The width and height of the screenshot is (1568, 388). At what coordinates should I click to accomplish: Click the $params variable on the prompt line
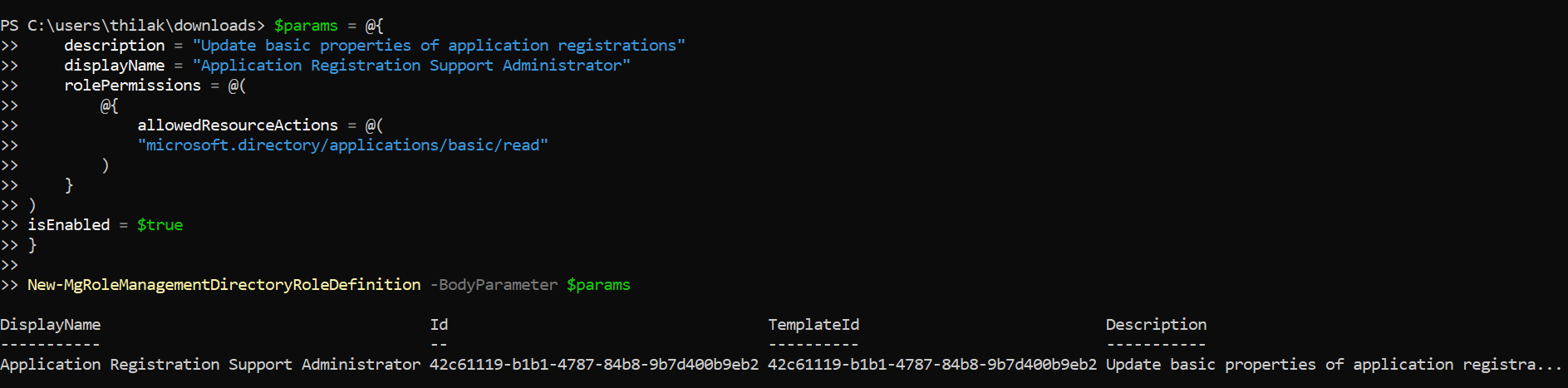[306, 26]
